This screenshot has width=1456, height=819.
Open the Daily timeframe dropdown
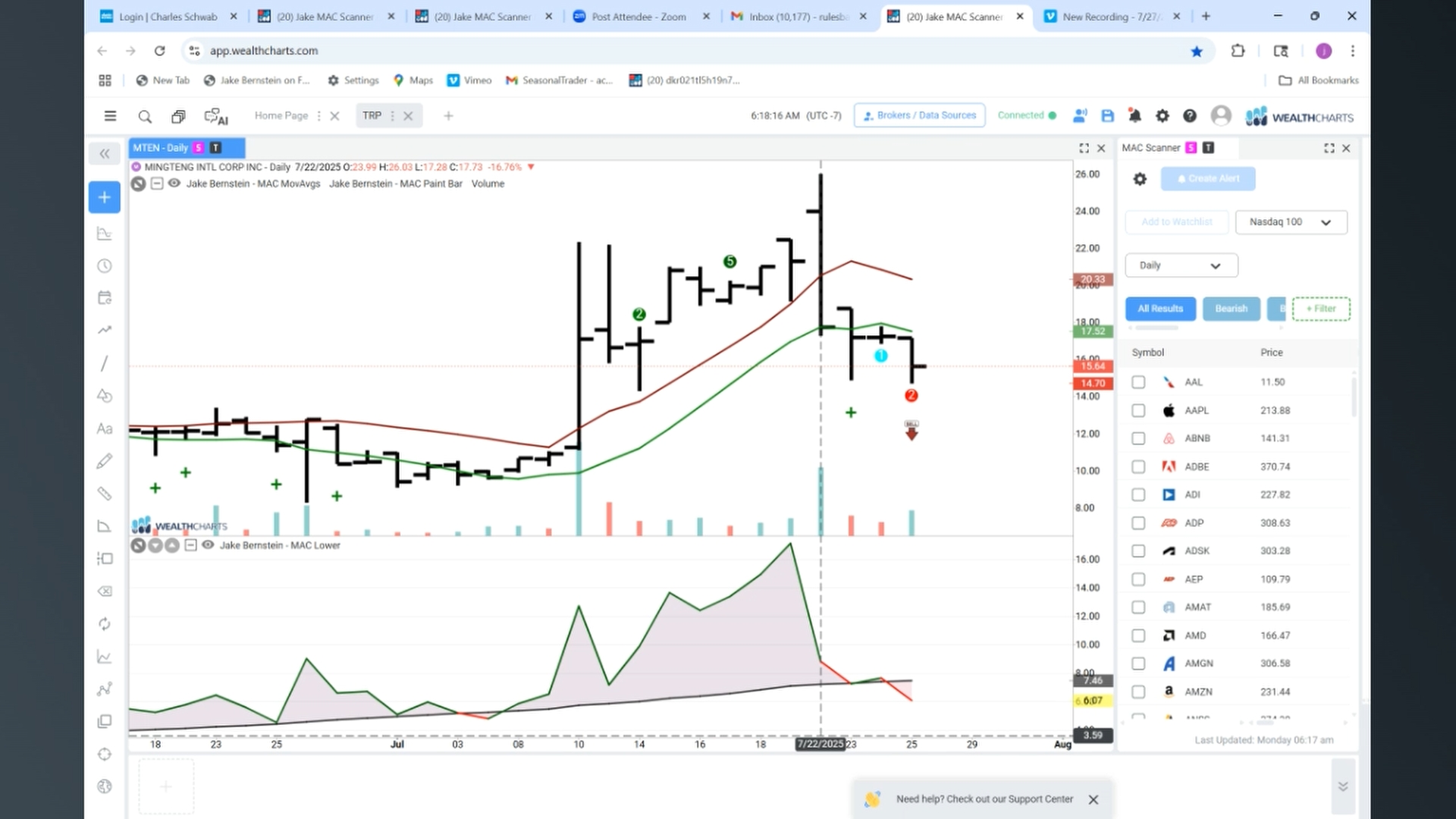click(1181, 265)
